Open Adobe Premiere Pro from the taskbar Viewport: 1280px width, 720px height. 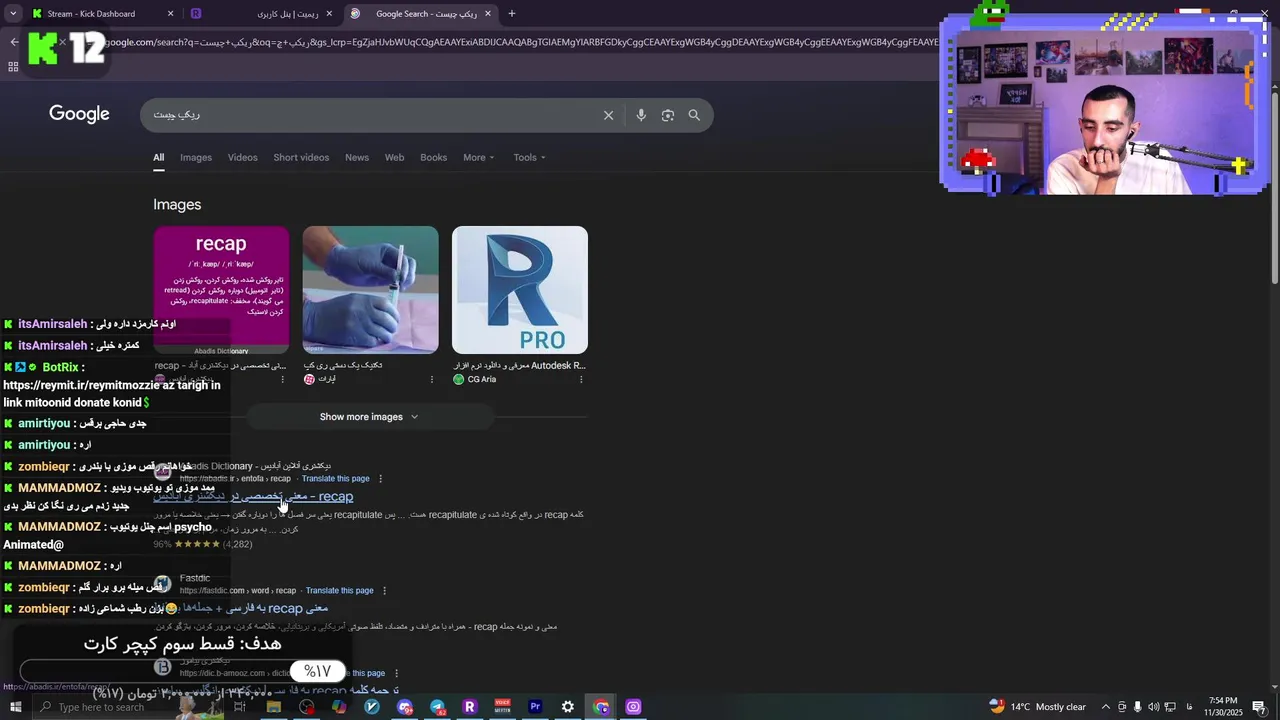coord(535,707)
